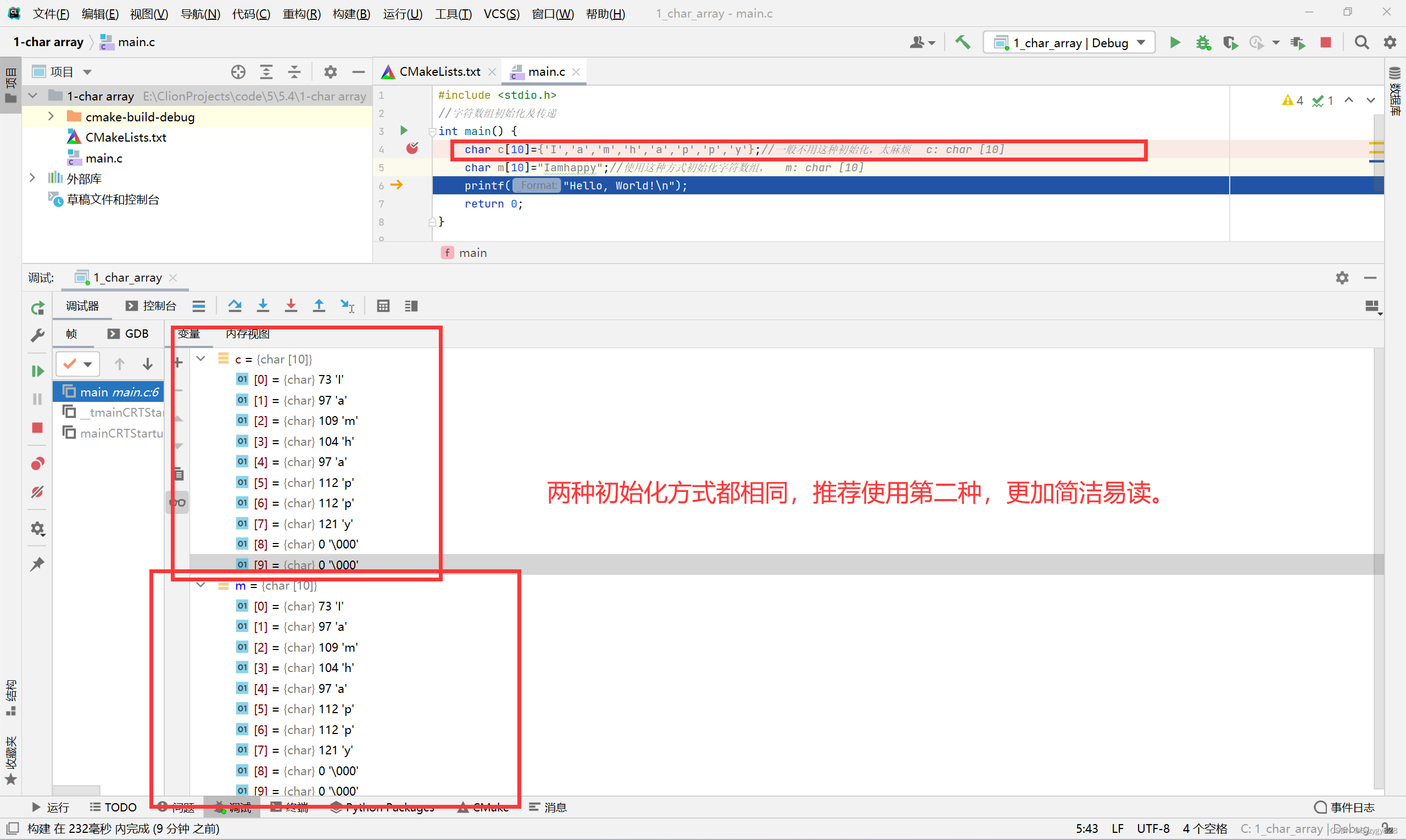1406x840 pixels.
Task: Open Evaluate Expression calculator icon
Action: (383, 306)
